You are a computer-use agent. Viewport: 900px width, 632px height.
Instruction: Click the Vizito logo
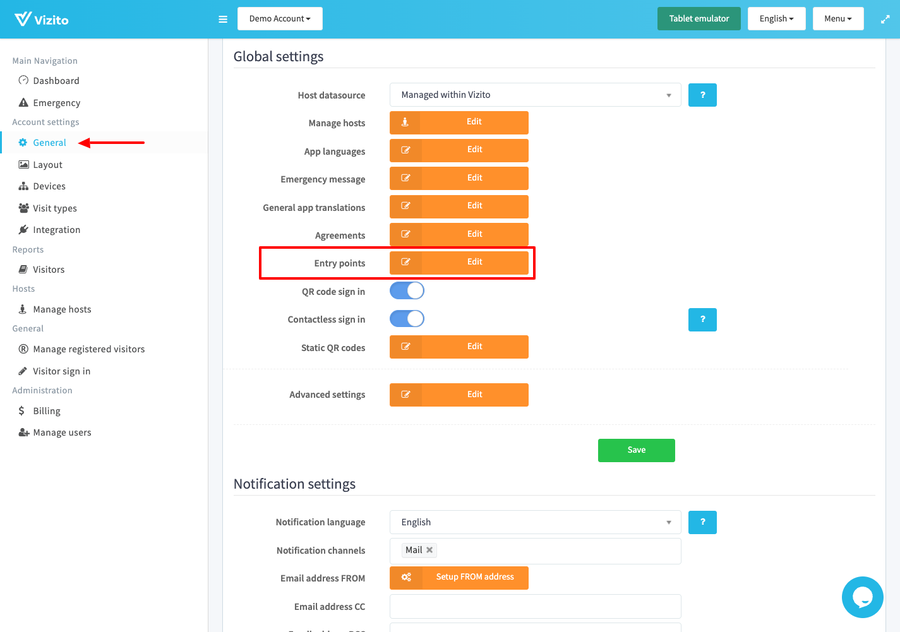[x=42, y=19]
